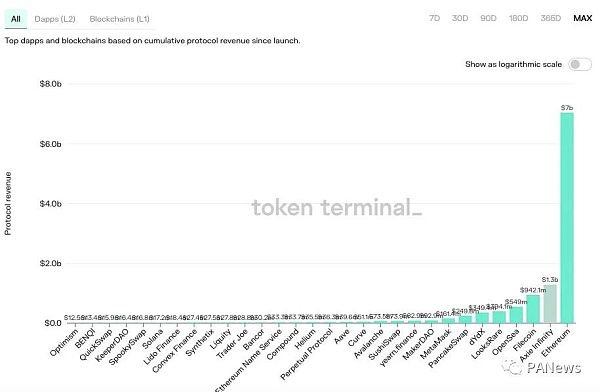600x392 pixels.
Task: Click the dYdX revenue bar
Action: click(482, 318)
